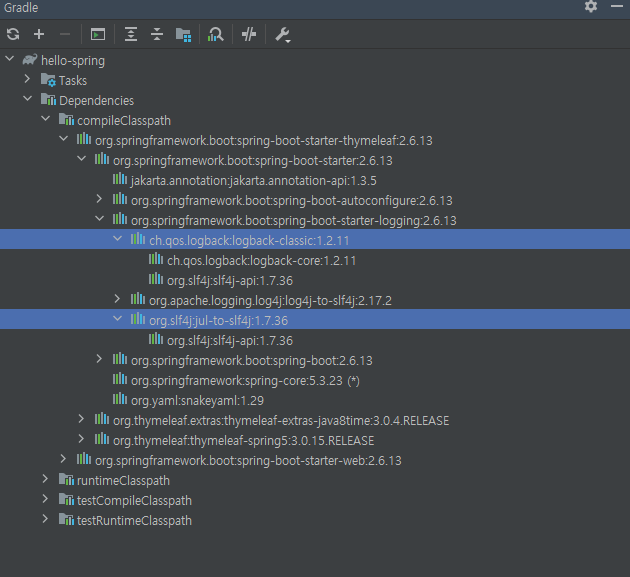The image size is (630, 577).
Task: Expand testCompileClasspath node
Action: (45, 499)
